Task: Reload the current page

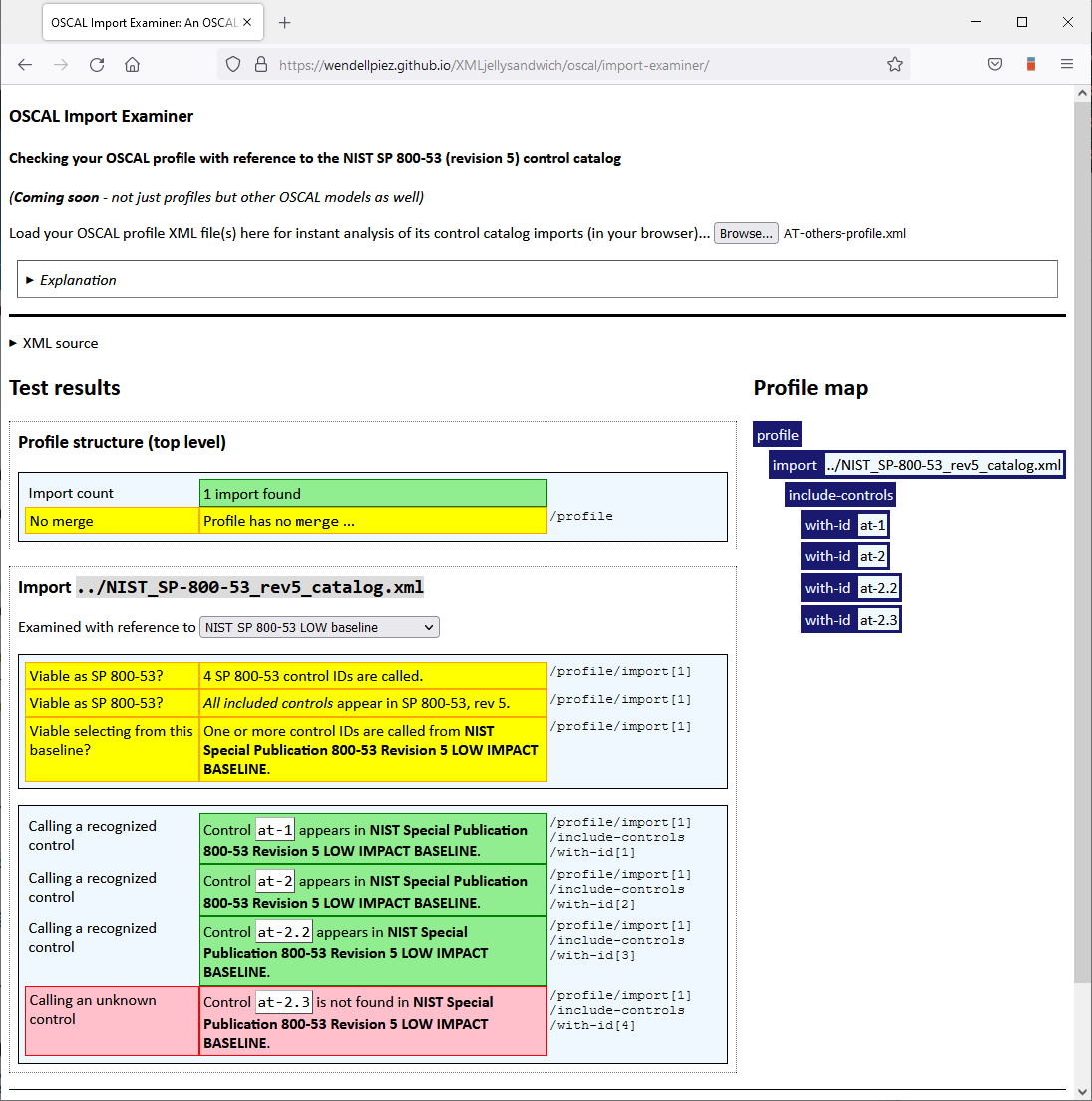Action: 97,65
